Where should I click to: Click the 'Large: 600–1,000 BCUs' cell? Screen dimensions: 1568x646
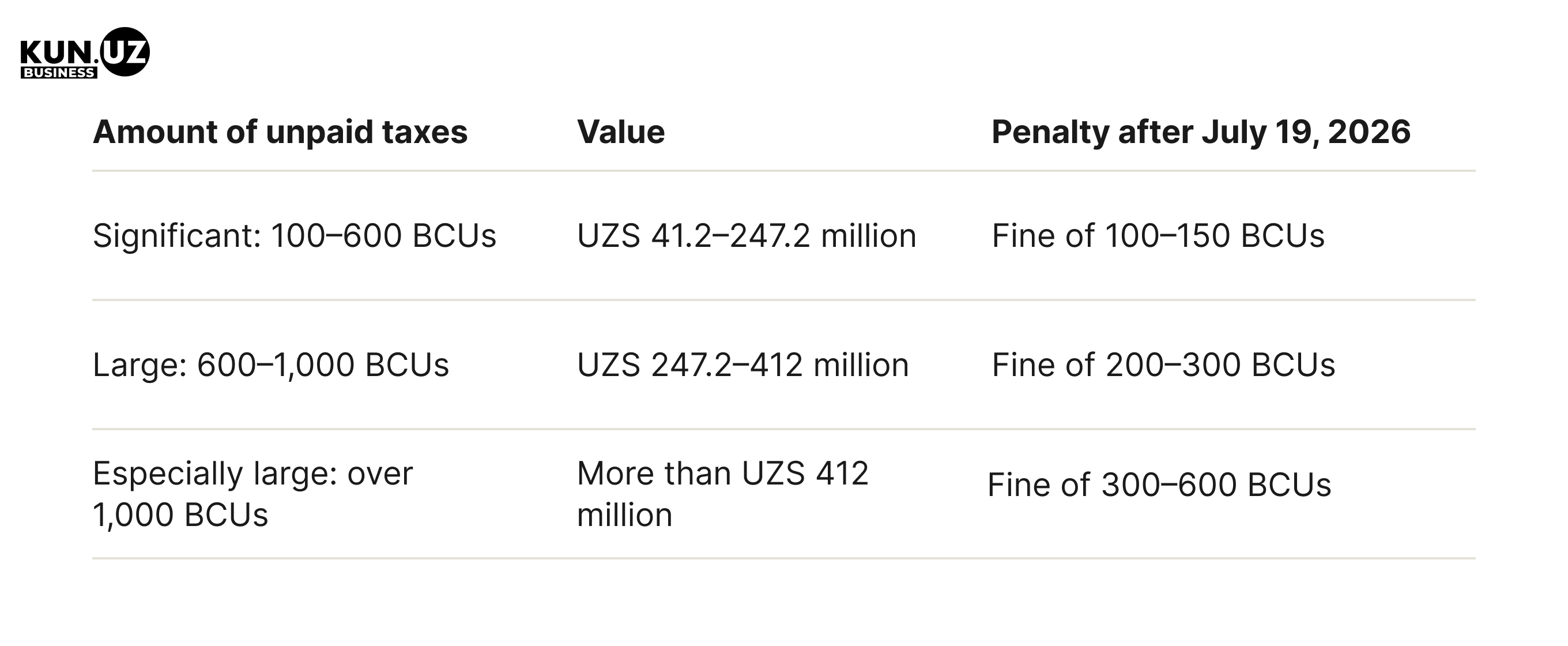[x=271, y=365]
